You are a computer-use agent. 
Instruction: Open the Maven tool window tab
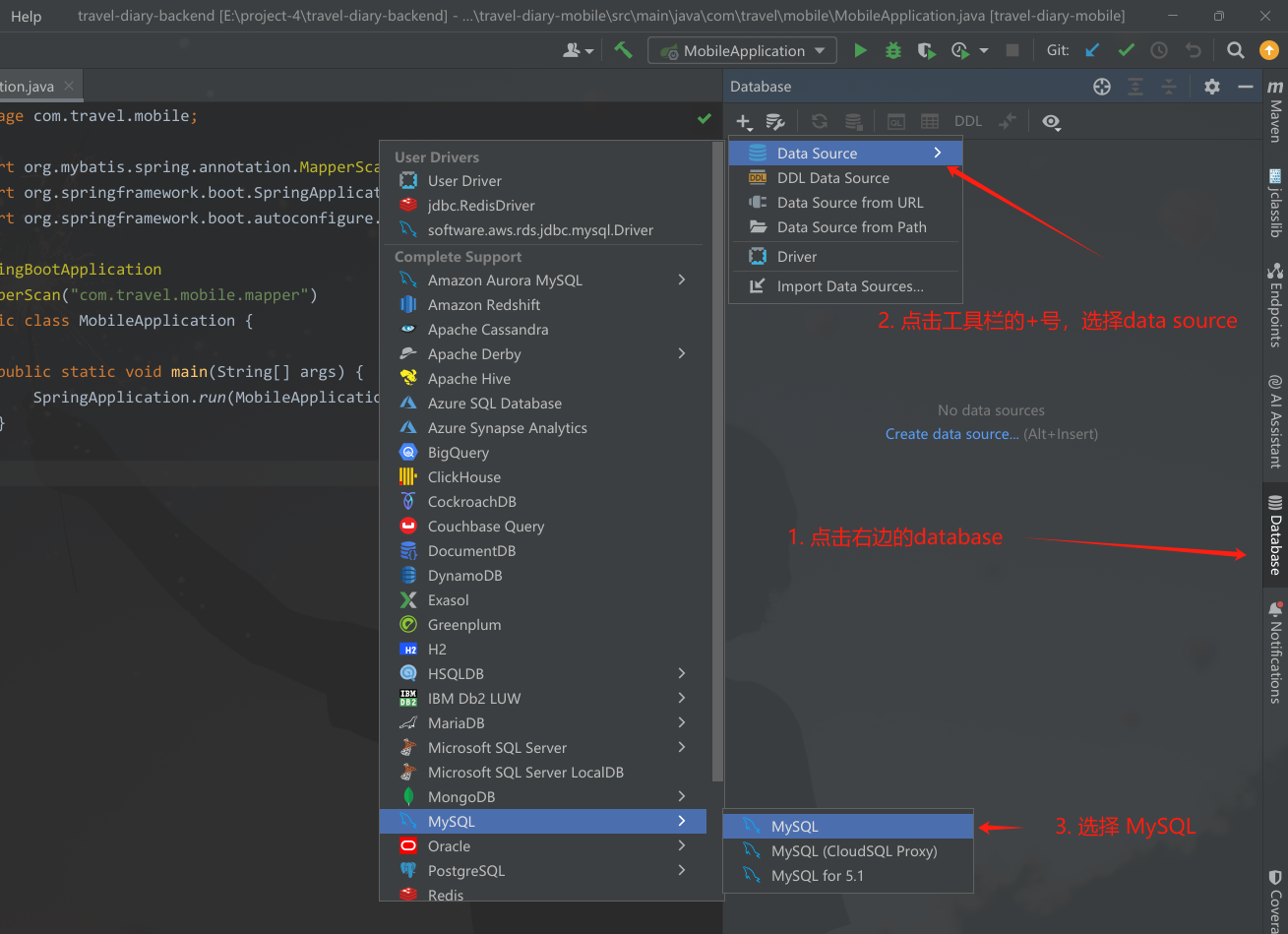coord(1275,109)
